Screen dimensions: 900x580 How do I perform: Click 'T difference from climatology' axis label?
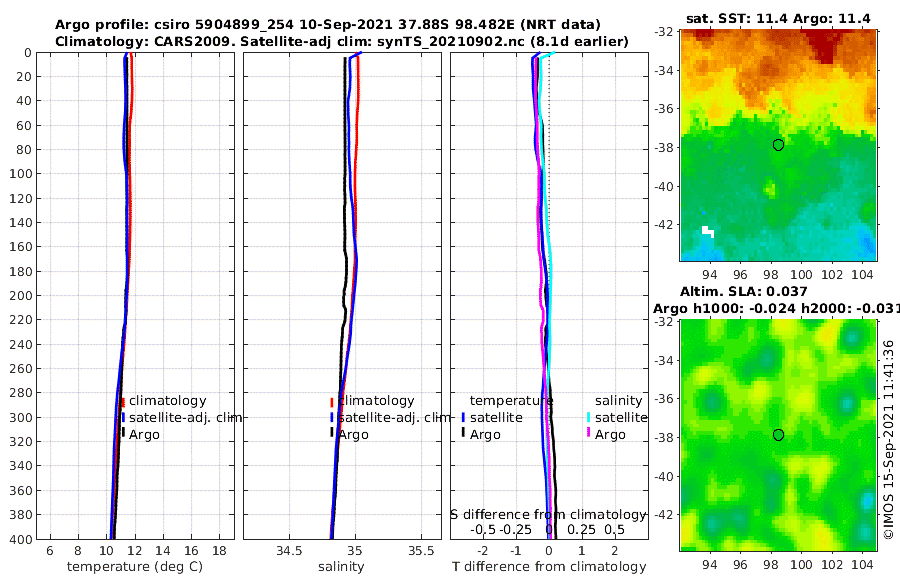(549, 567)
